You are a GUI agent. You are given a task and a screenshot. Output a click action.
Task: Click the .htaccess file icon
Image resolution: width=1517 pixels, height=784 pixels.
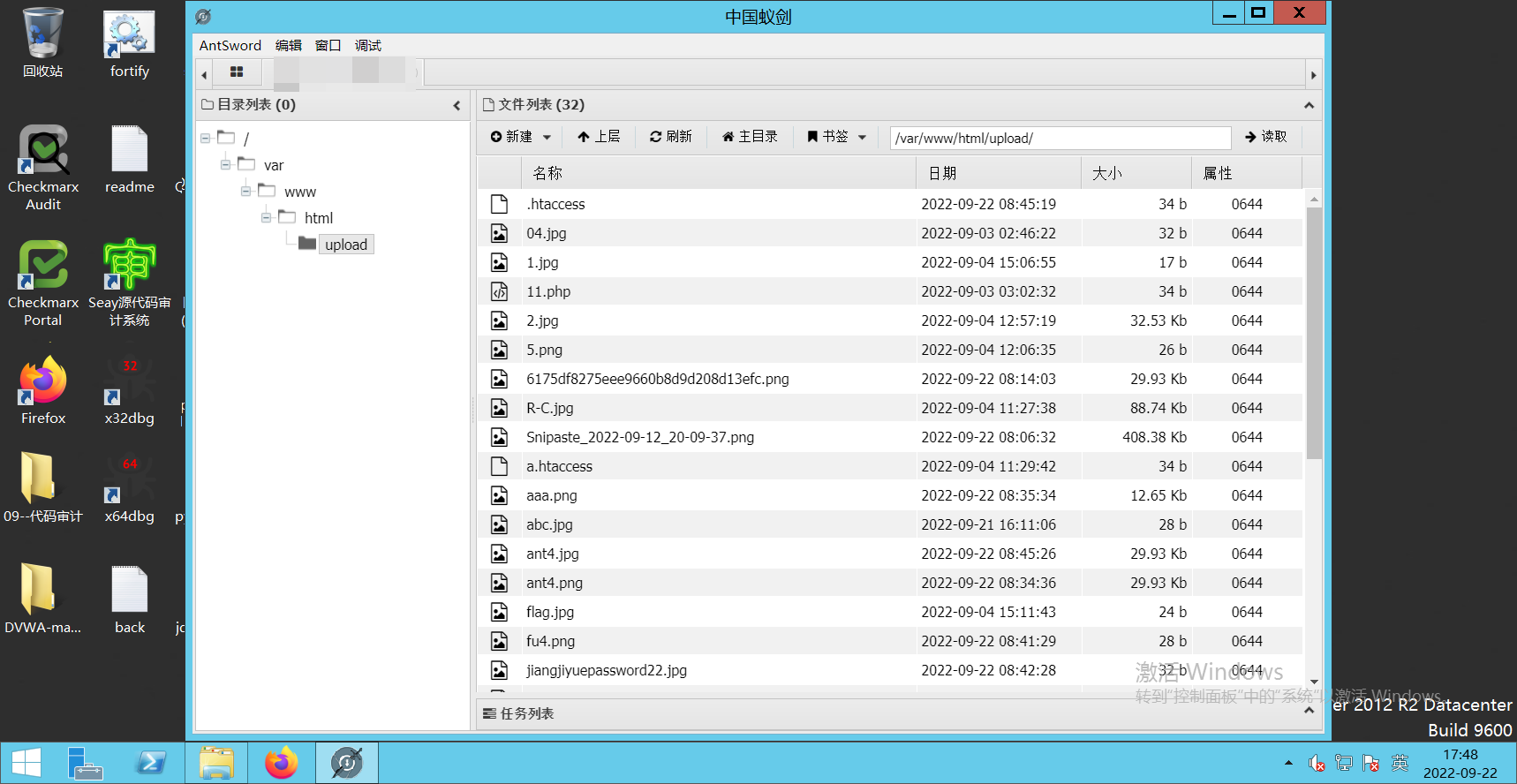tap(499, 204)
